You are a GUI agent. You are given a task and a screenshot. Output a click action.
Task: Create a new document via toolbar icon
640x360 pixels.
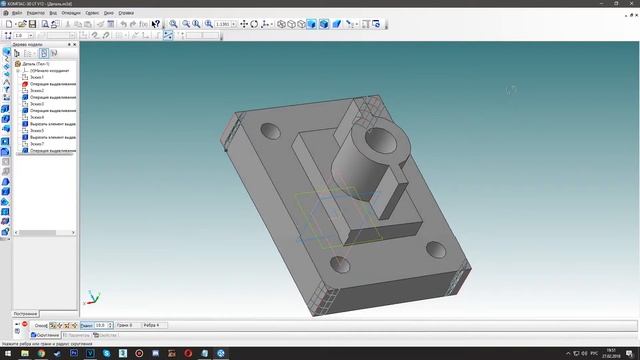9,24
